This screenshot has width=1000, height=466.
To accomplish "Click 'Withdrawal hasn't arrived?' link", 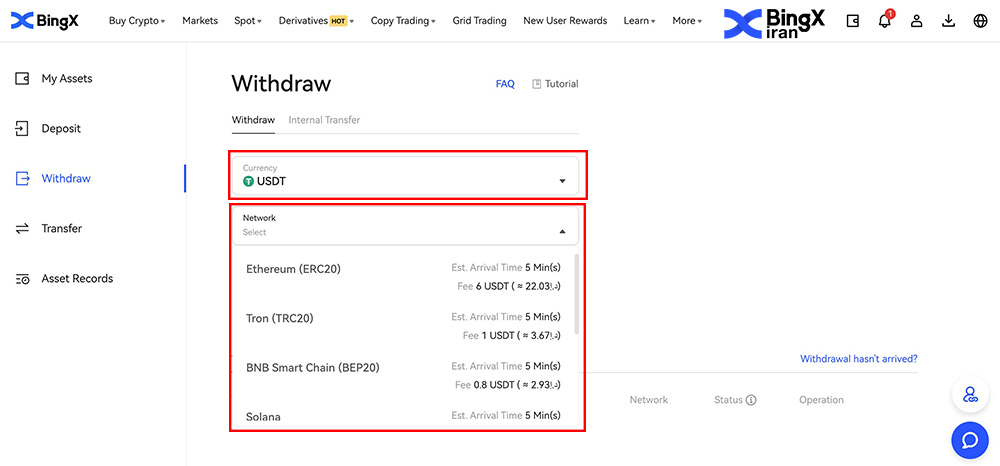I will [858, 359].
